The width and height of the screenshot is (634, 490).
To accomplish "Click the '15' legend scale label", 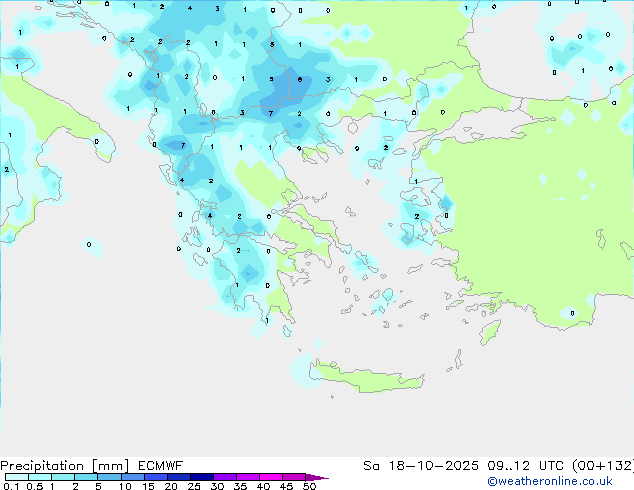I will [148, 486].
